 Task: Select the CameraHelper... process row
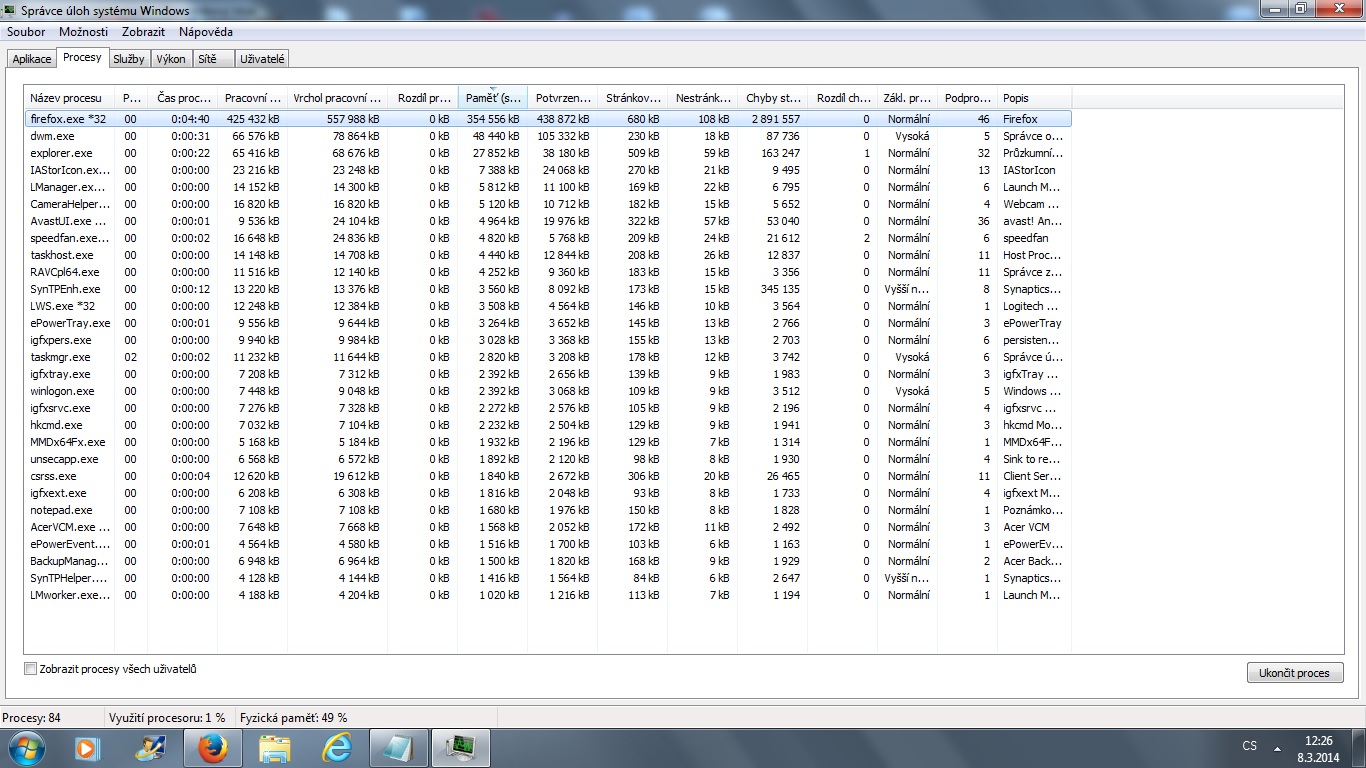pos(547,204)
